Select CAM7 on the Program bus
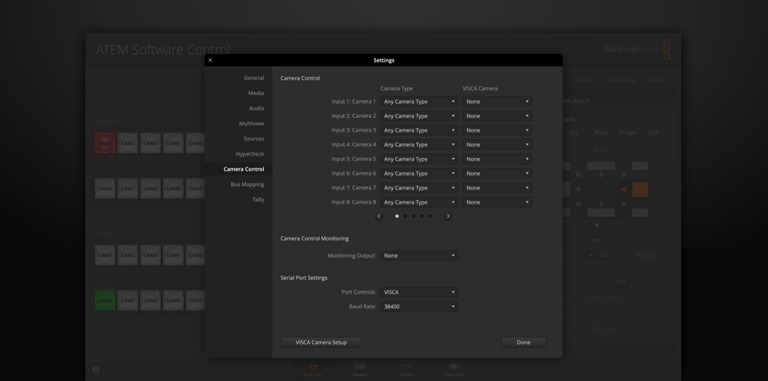Viewport: 768px width, 381px height. click(x=128, y=189)
